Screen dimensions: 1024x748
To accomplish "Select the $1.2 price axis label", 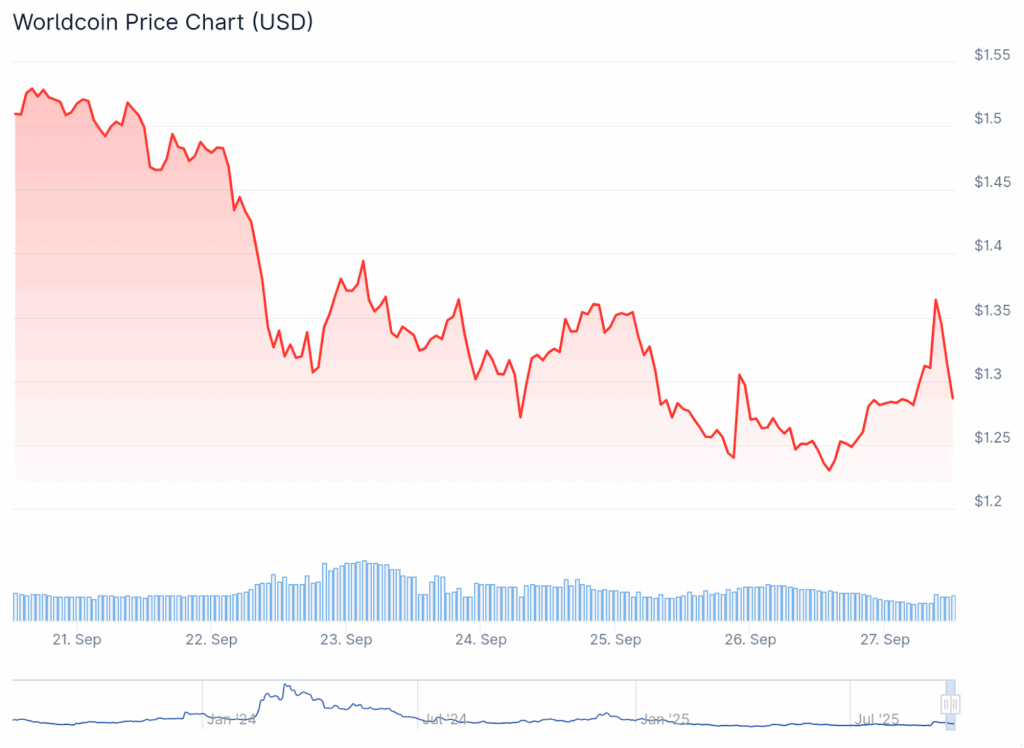I will point(988,501).
